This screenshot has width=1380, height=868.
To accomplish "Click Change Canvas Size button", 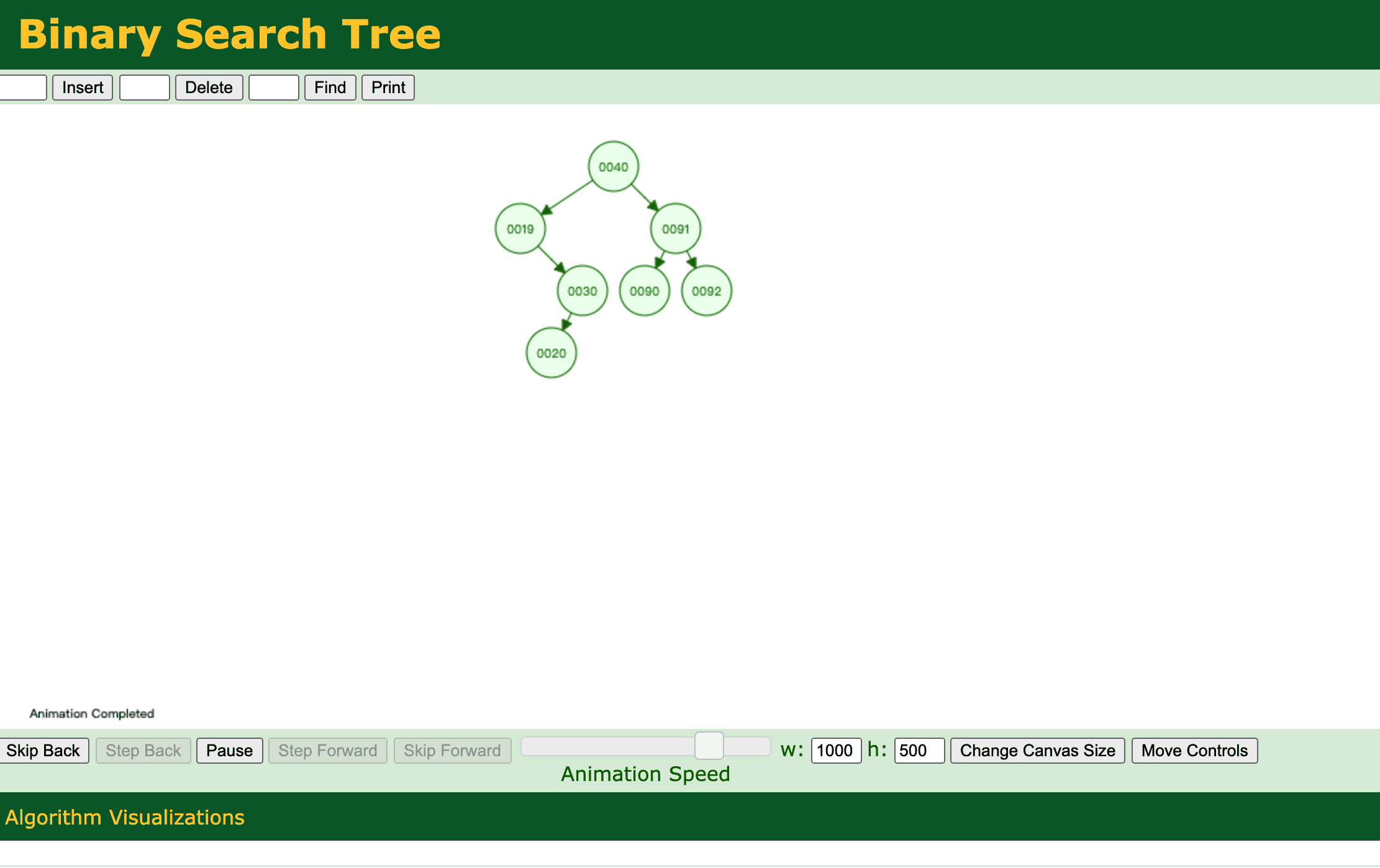I will pos(1037,751).
